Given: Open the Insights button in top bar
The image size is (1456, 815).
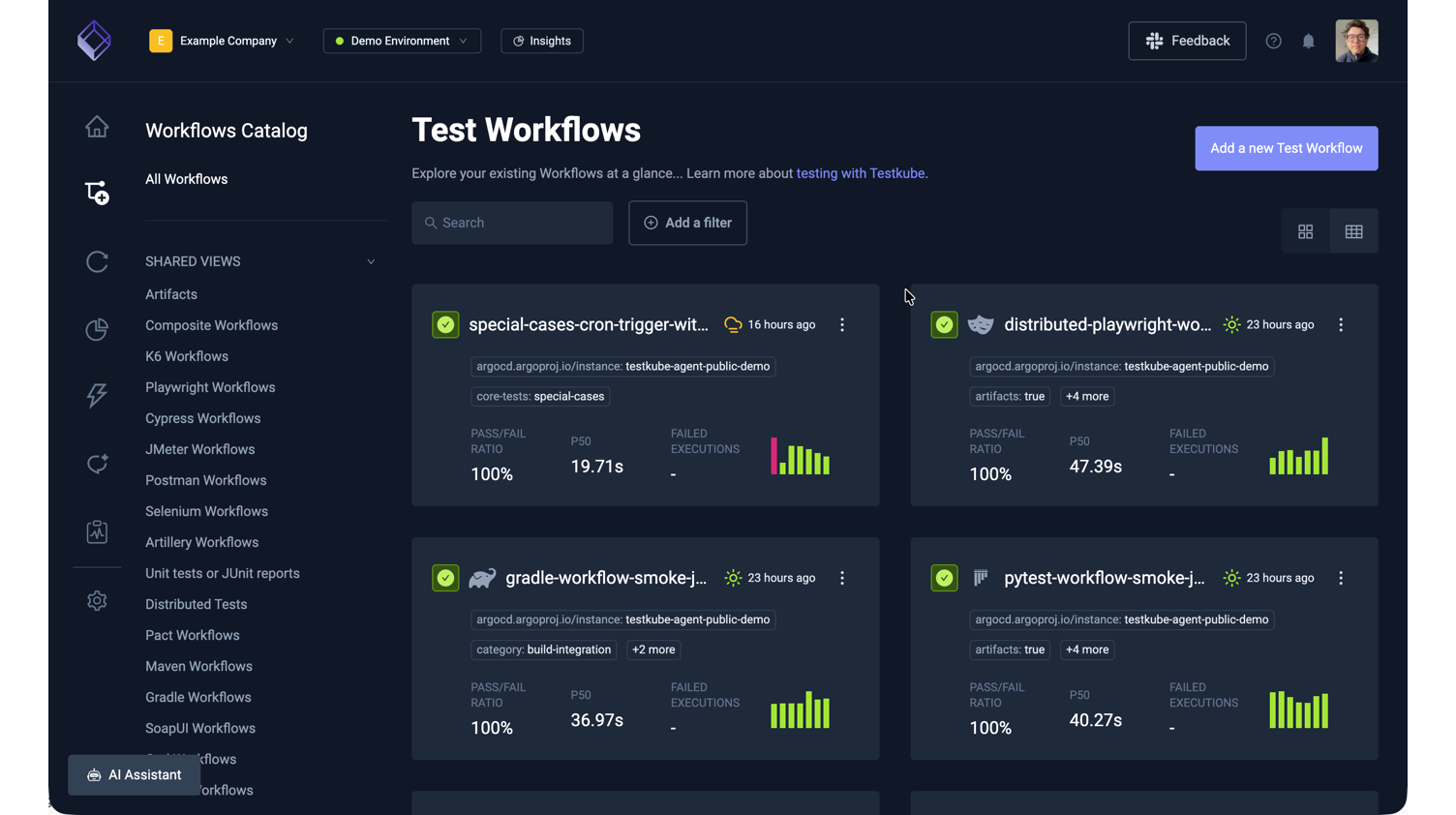Looking at the screenshot, I should (542, 41).
